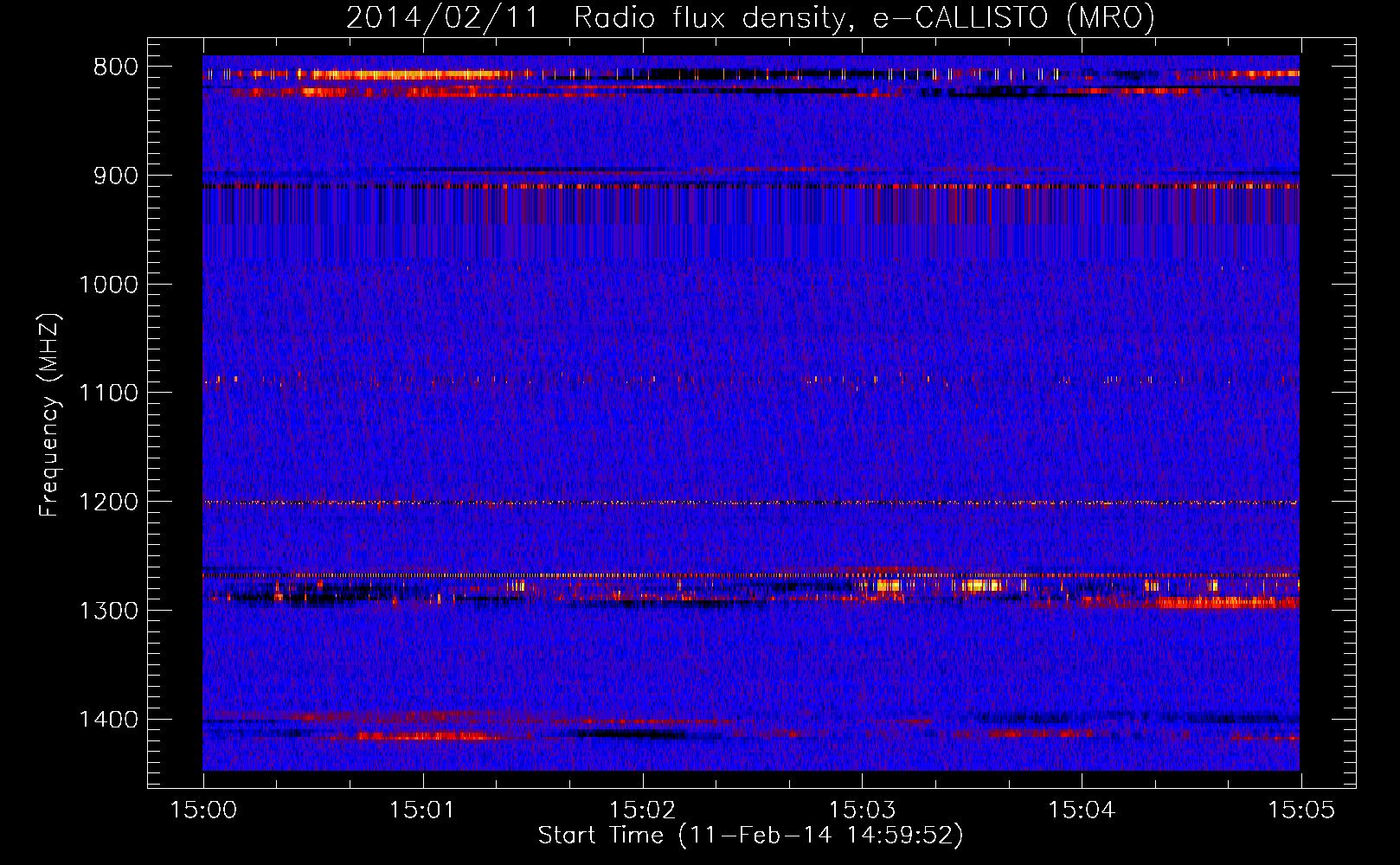1400x865 pixels.
Task: Click the 15:01 time tick label
Action: (422, 811)
